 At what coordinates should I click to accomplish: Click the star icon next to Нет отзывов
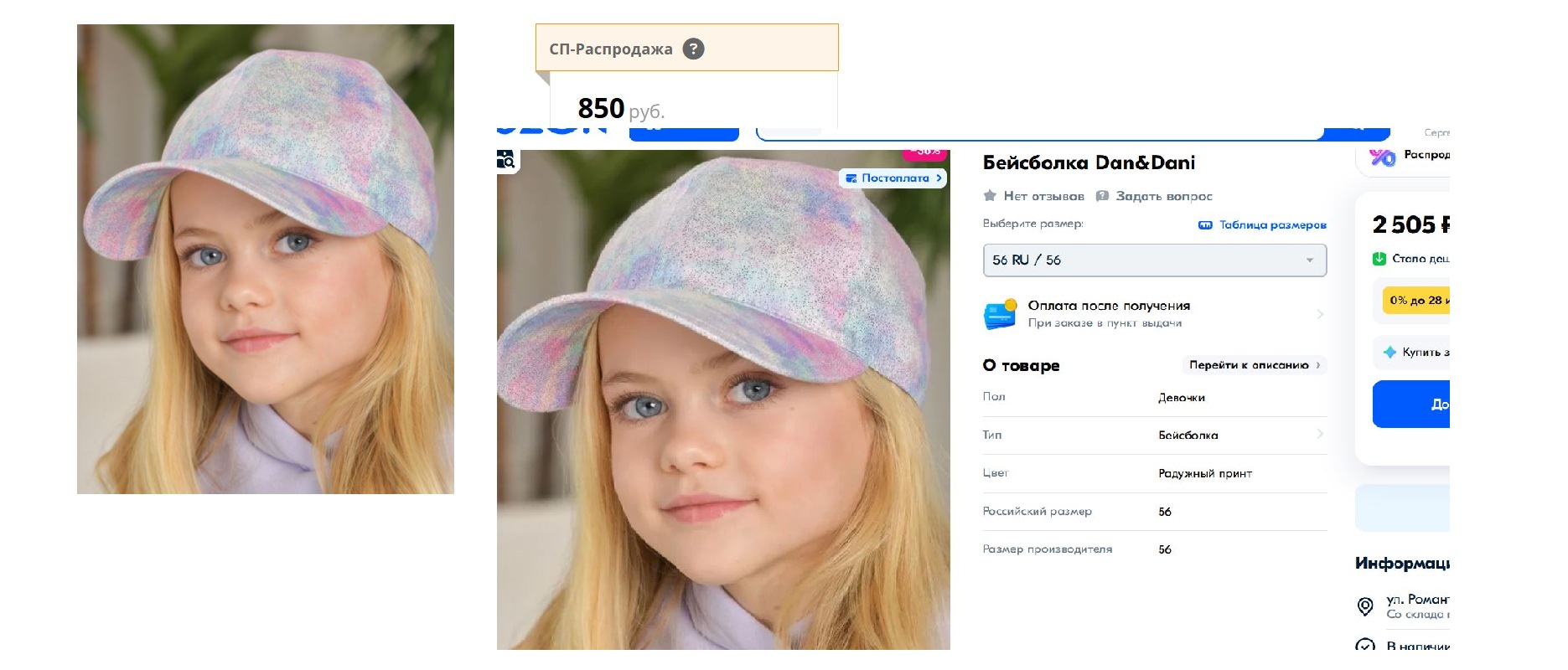(x=990, y=196)
